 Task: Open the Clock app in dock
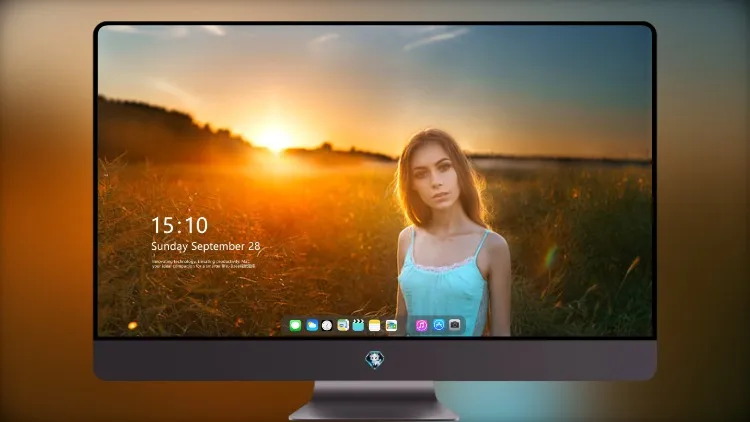pos(327,325)
